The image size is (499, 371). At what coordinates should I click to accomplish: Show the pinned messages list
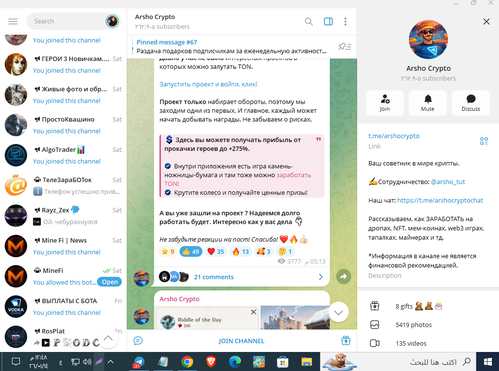pyautogui.click(x=345, y=46)
